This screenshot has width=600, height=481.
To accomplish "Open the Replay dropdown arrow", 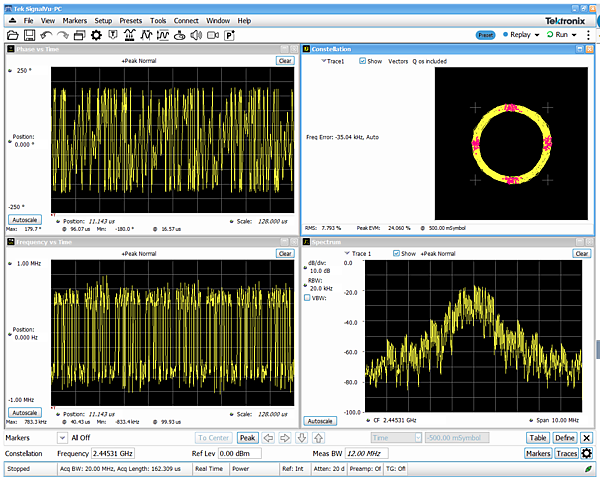I will [x=538, y=34].
